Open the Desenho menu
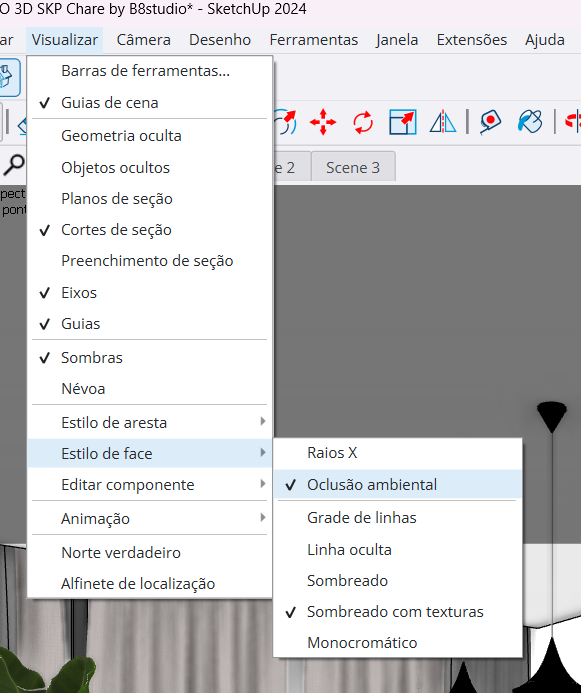The image size is (581, 693). pyautogui.click(x=220, y=40)
